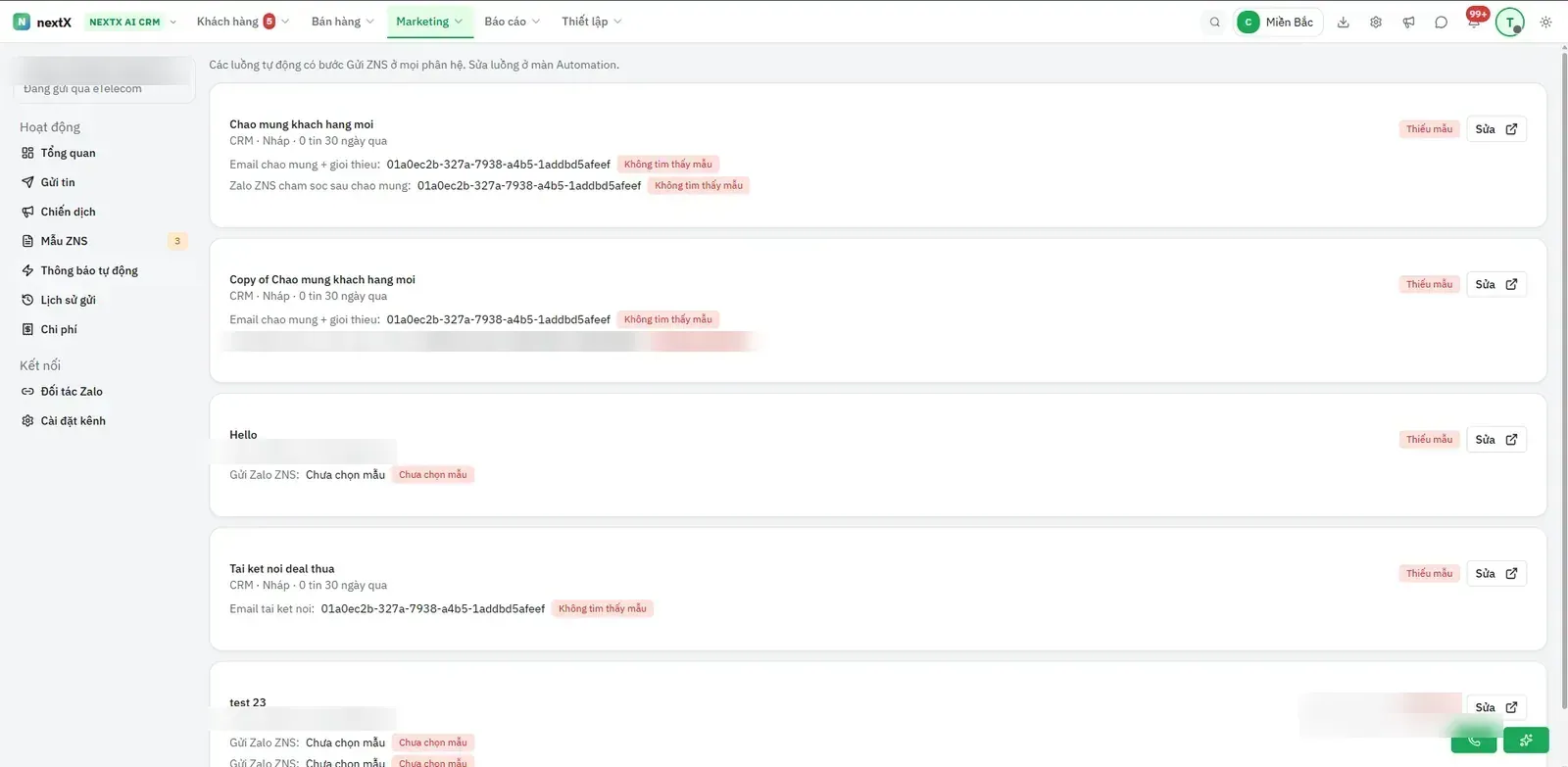1568x767 pixels.
Task: Click Sửa for test 23 flow
Action: (1496, 707)
